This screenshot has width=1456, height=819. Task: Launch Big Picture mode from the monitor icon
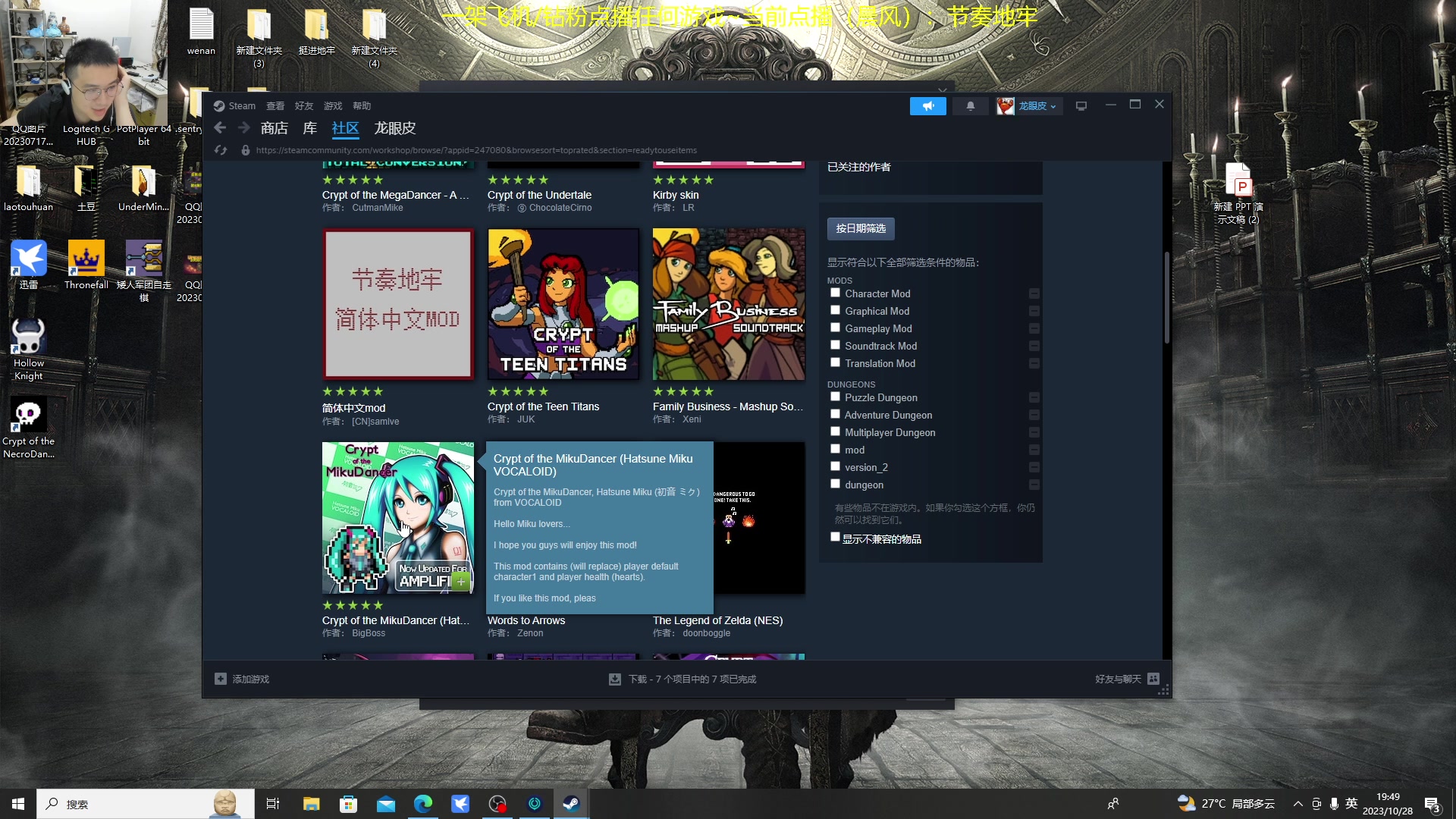pyautogui.click(x=1081, y=106)
